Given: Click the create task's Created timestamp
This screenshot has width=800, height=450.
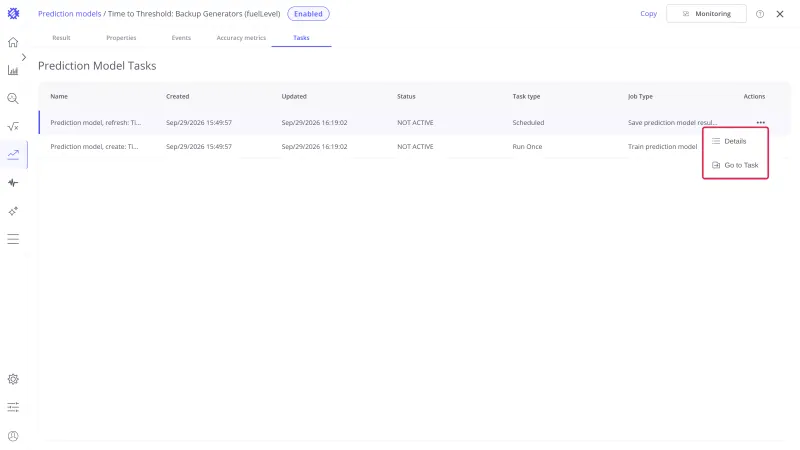Looking at the screenshot, I should click(198, 146).
